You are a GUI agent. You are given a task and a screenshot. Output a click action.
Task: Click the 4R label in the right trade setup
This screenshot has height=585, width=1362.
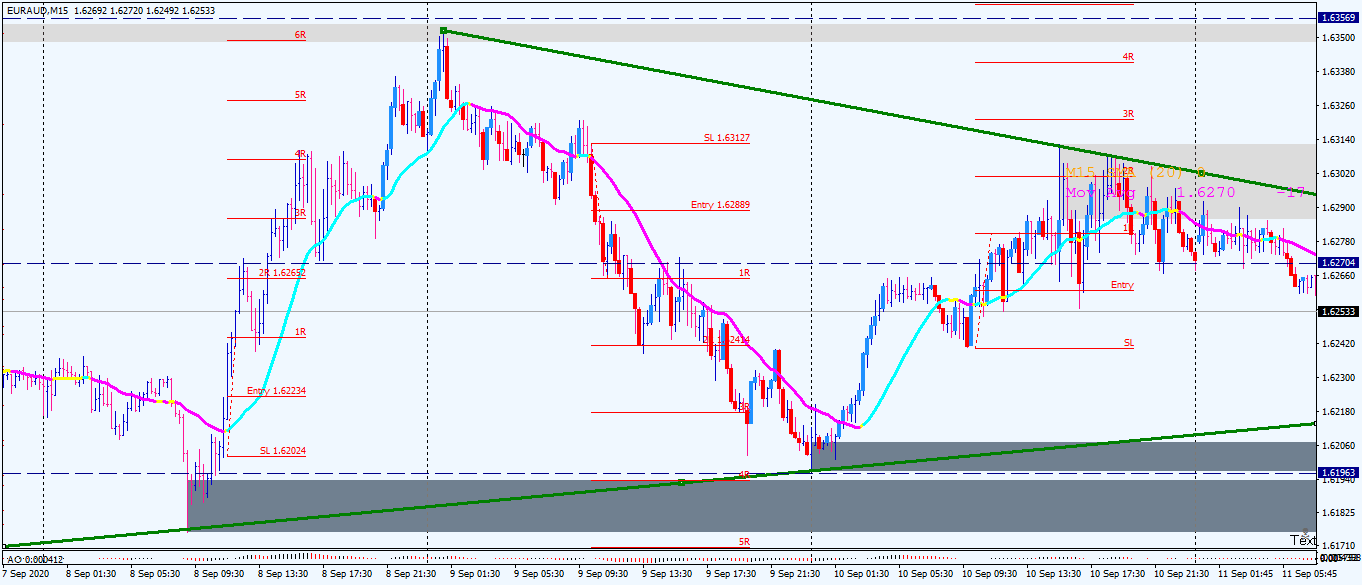click(1128, 58)
